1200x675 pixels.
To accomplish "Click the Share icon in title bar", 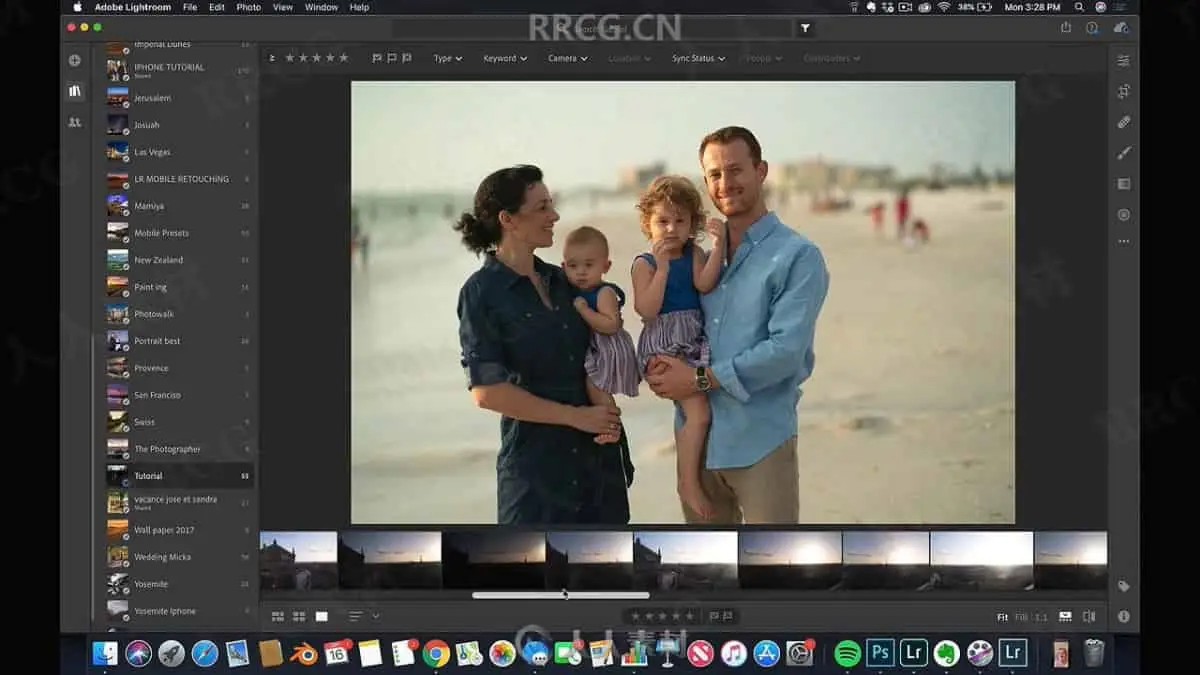I will pos(1065,28).
